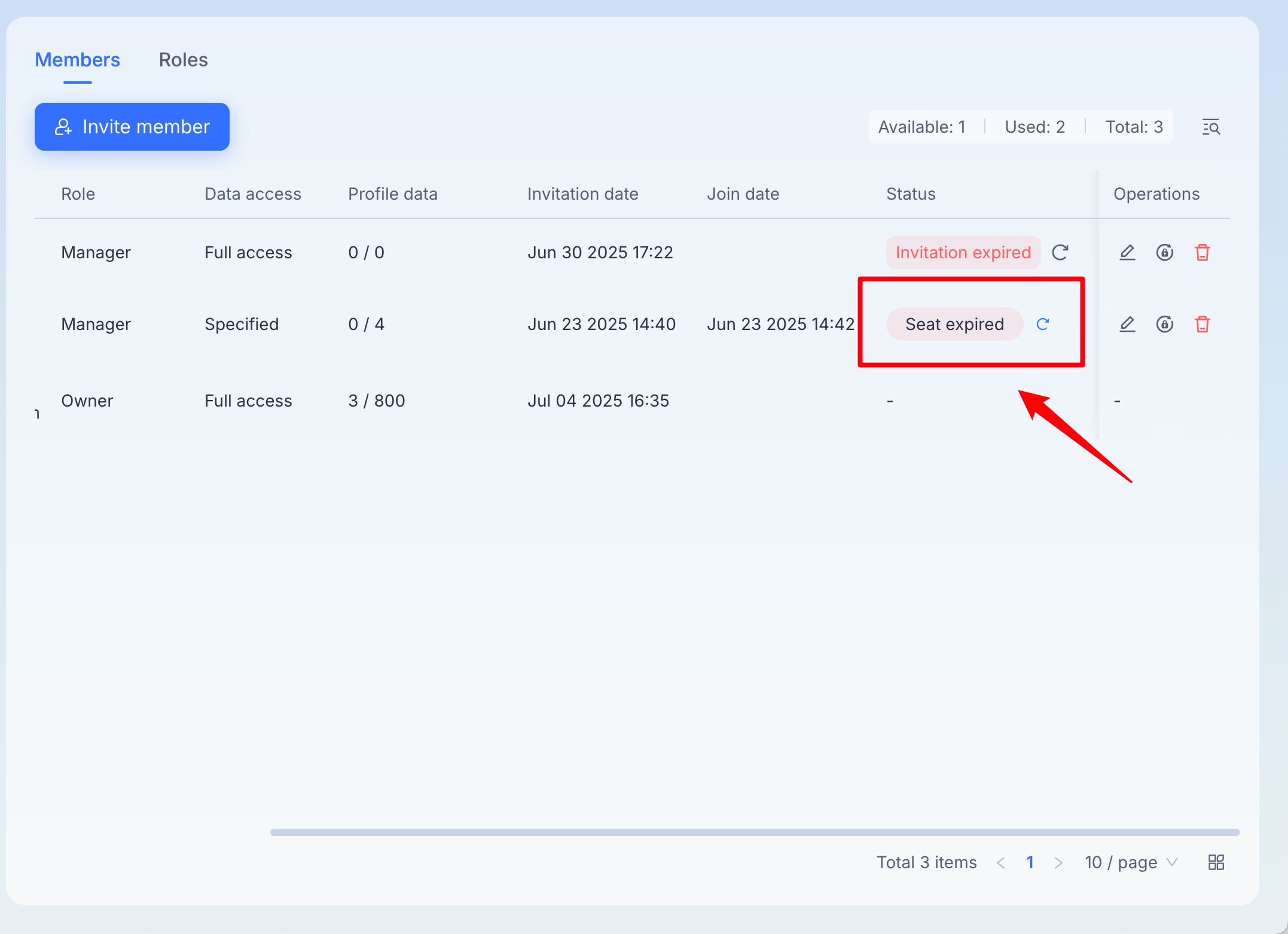
Task: Go to next page arrow
Action: pos(1058,862)
